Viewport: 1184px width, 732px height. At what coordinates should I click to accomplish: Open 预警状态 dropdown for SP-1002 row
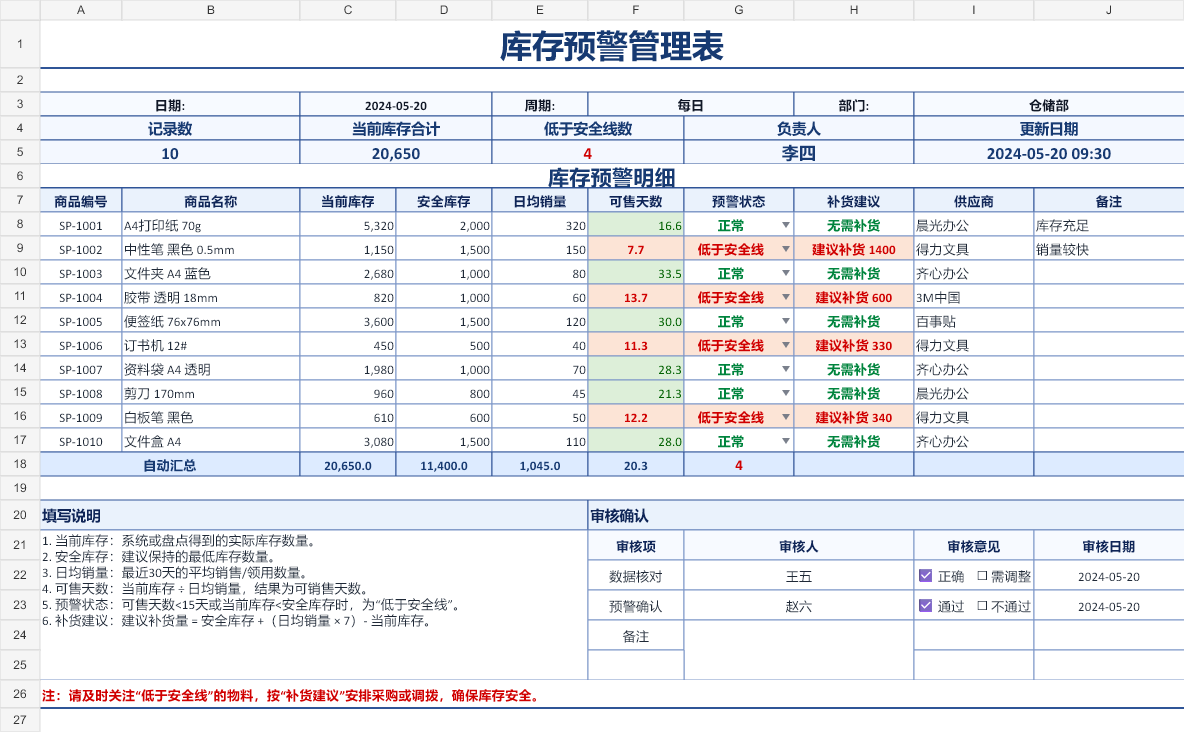tap(785, 249)
